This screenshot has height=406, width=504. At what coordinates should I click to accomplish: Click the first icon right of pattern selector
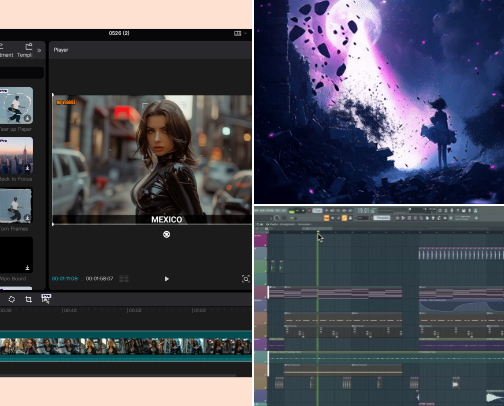click(x=397, y=218)
